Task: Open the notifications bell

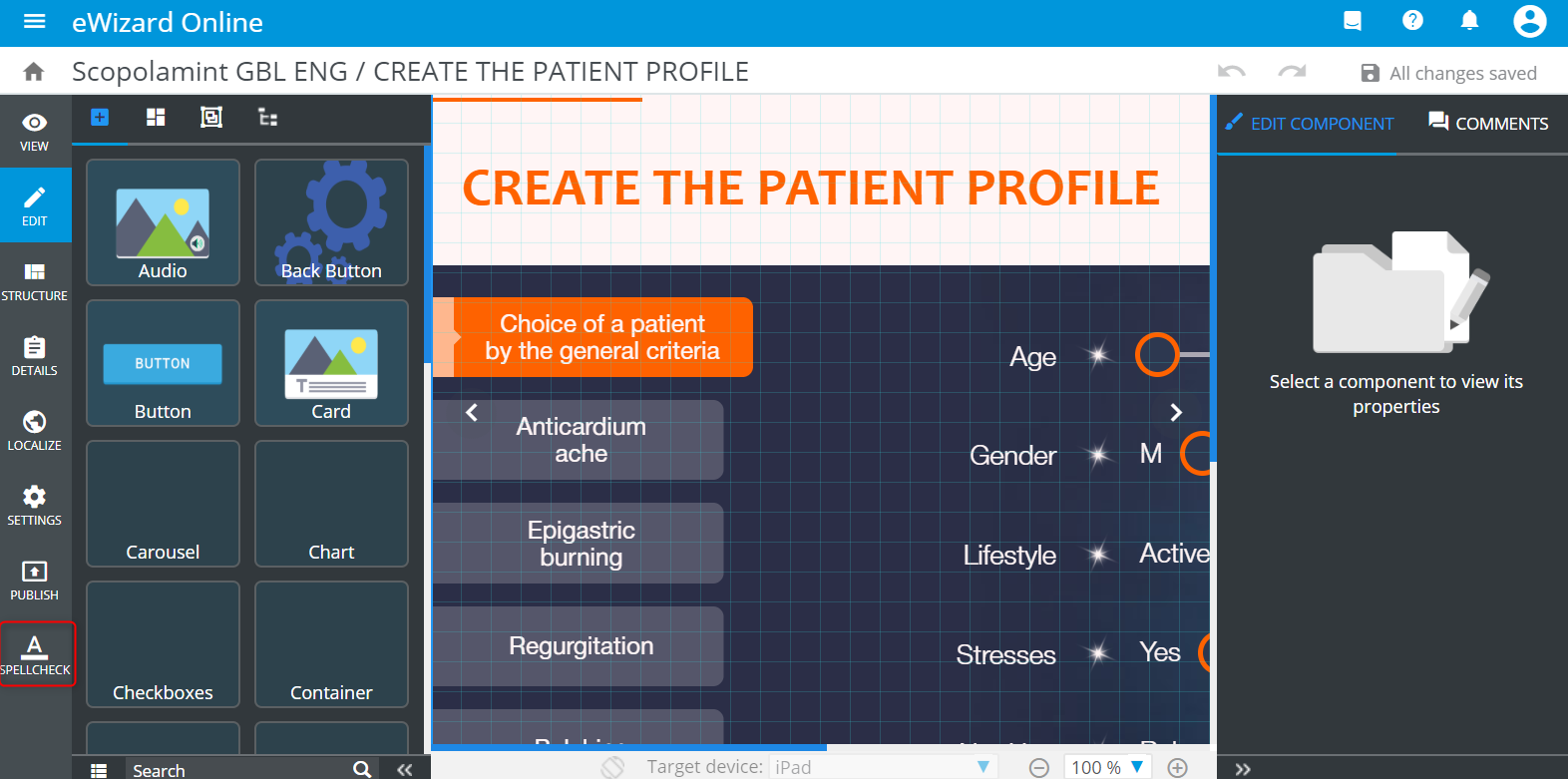Action: (x=1469, y=21)
